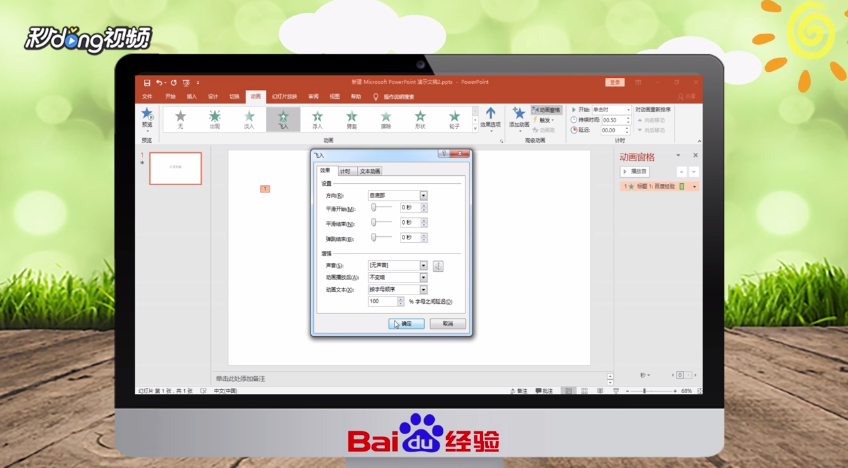Open the Insert (插入) ribbon tab
Screen dimensions: 848x468
(x=191, y=97)
